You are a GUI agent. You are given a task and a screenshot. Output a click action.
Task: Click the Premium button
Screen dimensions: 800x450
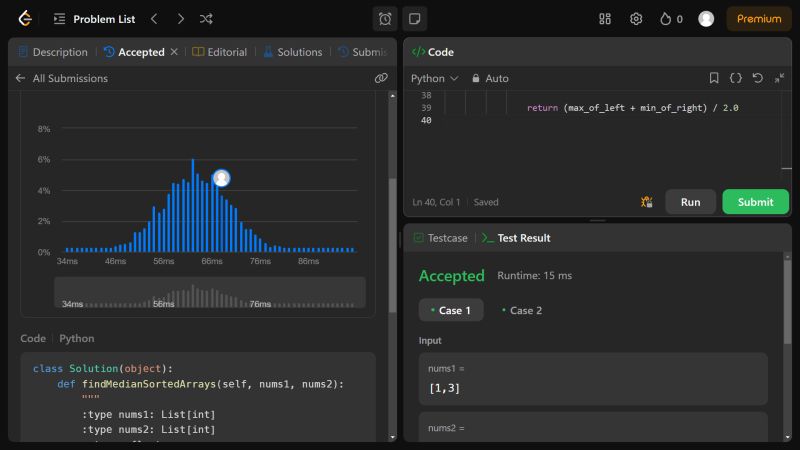[759, 19]
